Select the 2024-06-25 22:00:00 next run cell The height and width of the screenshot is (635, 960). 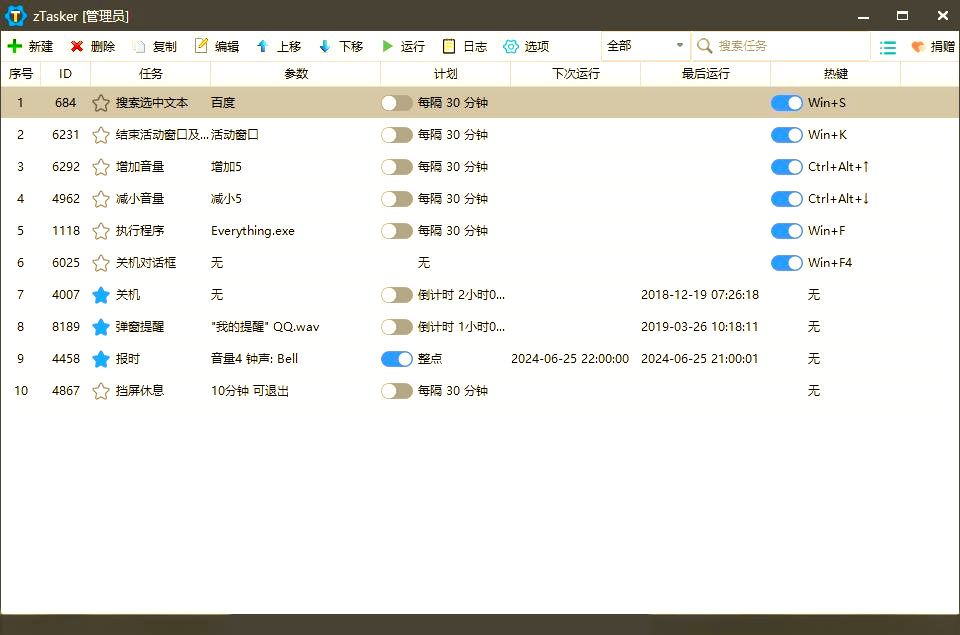click(x=570, y=359)
